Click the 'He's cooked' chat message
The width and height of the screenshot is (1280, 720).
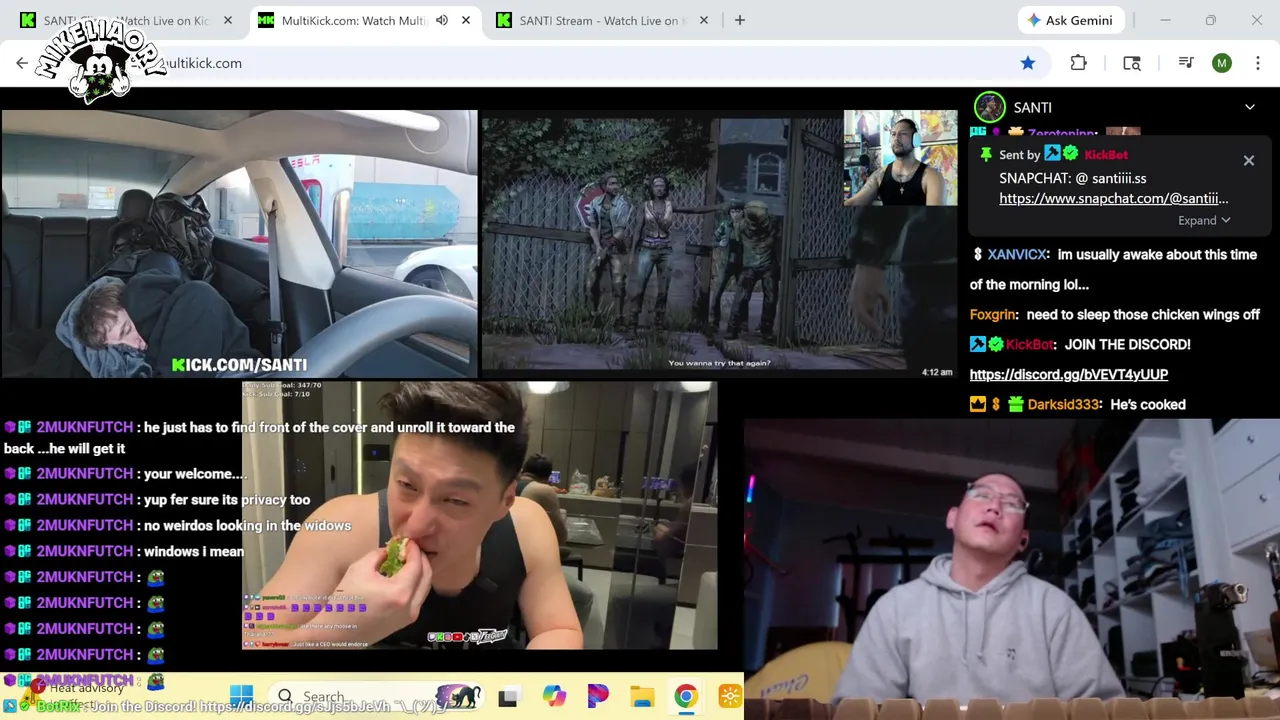[x=1148, y=404]
